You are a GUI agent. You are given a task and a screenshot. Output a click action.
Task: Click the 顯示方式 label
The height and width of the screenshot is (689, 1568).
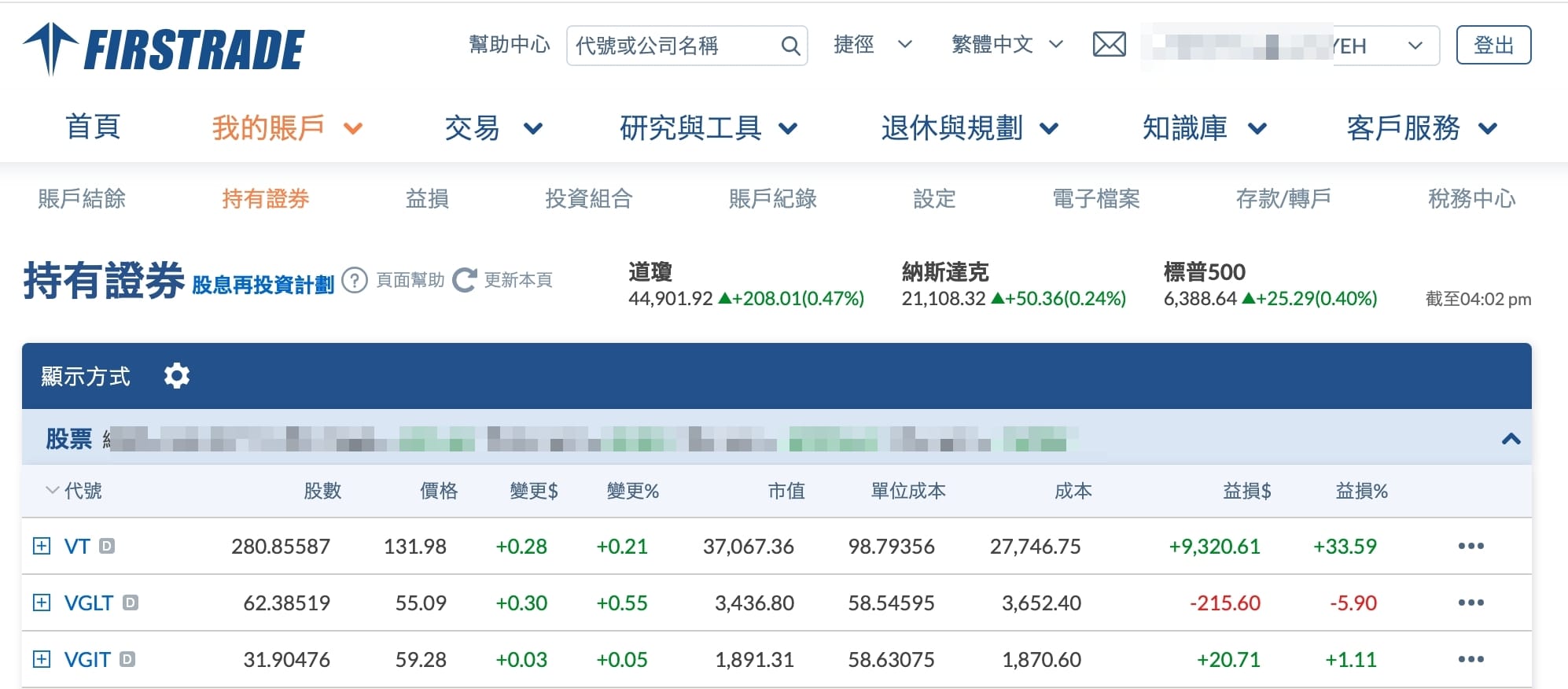coord(86,376)
